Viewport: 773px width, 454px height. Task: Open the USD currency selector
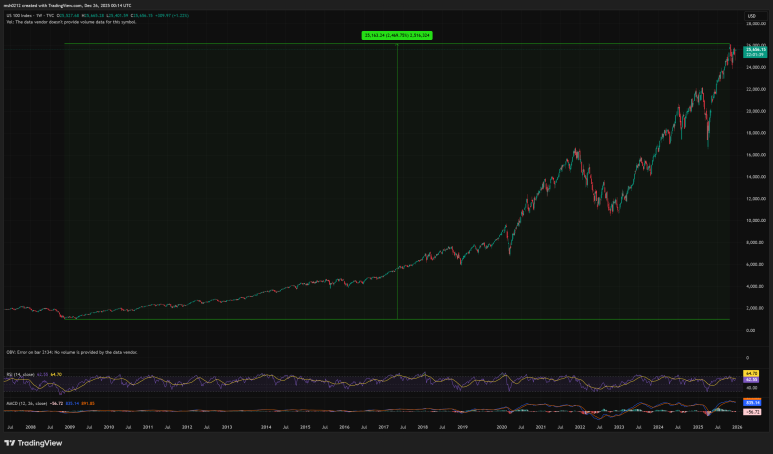[750, 16]
